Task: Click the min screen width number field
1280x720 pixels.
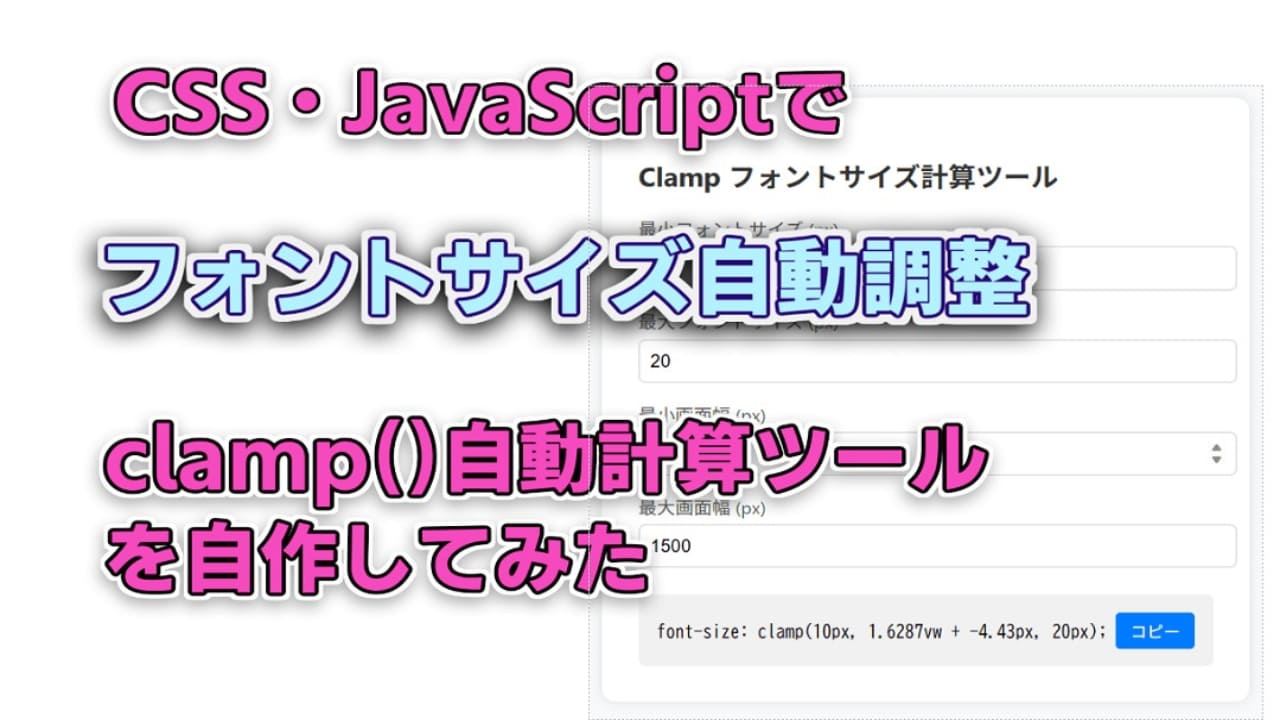Action: 937,454
